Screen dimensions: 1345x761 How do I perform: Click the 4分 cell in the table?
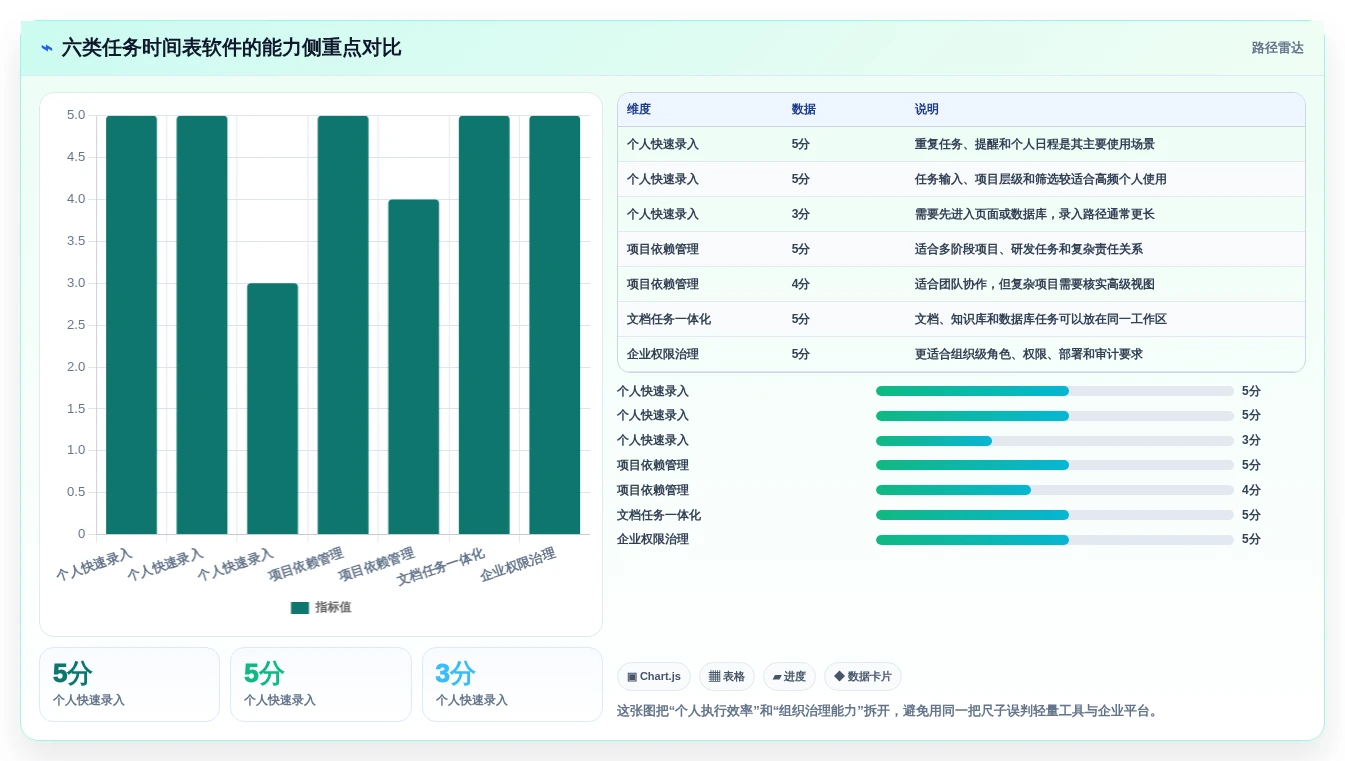pyautogui.click(x=800, y=284)
